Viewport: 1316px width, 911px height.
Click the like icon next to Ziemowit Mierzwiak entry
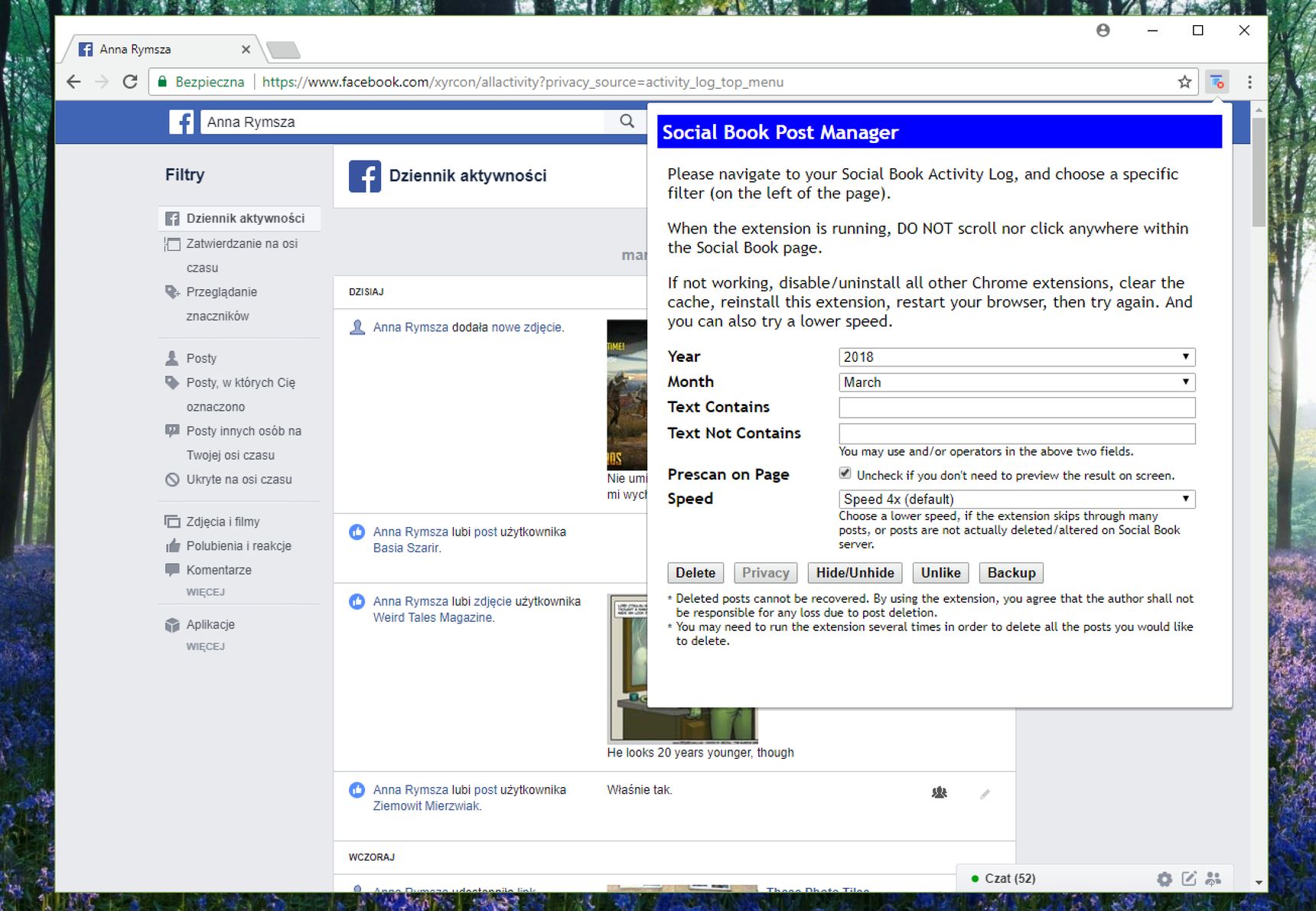357,789
